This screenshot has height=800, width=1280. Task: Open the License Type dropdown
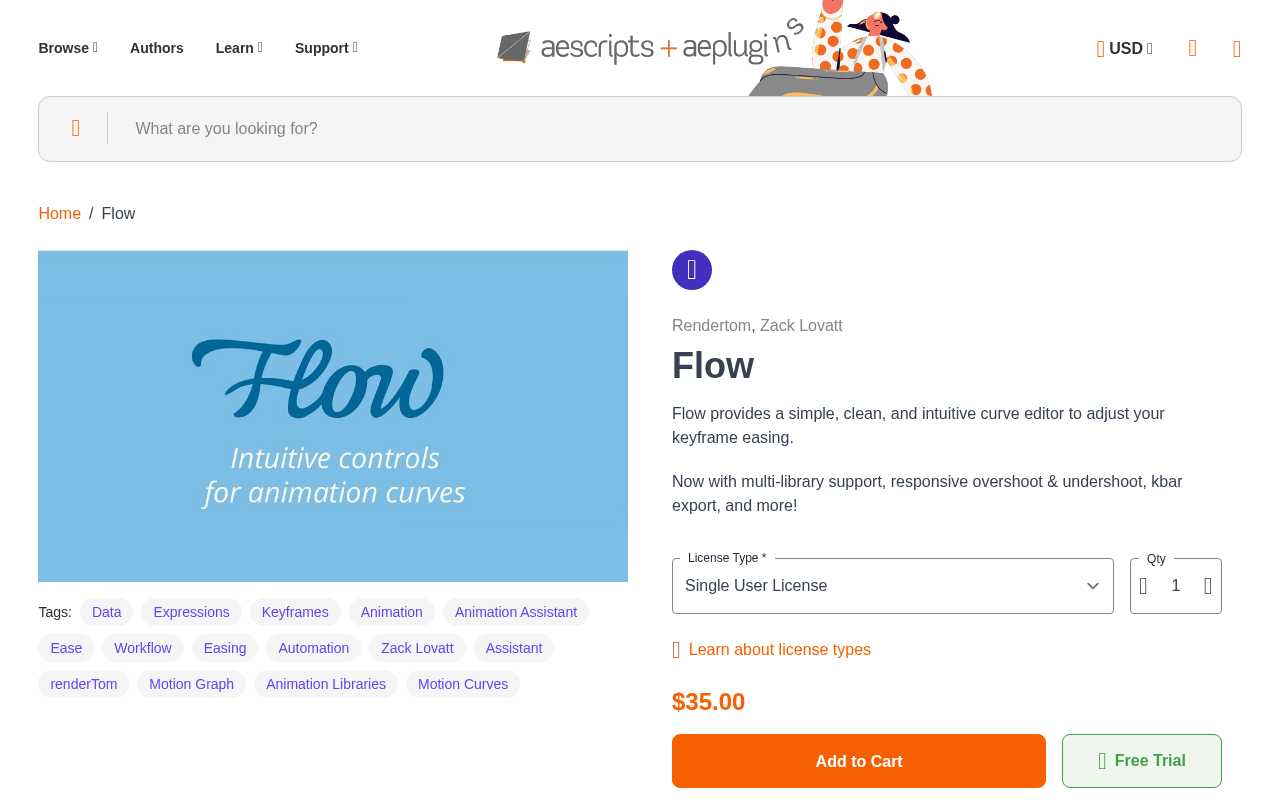tap(892, 586)
